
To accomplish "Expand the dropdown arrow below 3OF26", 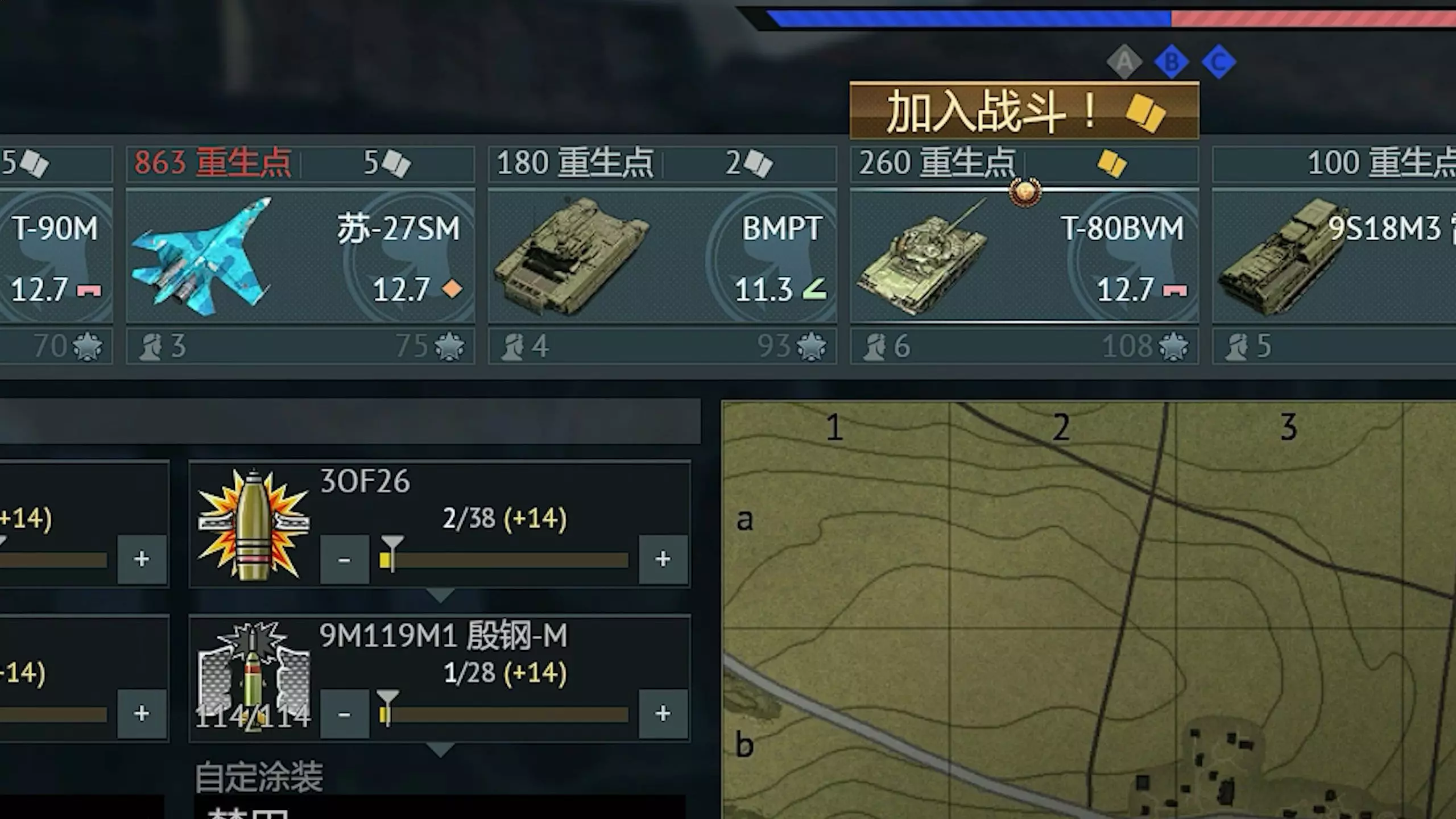I will click(x=440, y=595).
